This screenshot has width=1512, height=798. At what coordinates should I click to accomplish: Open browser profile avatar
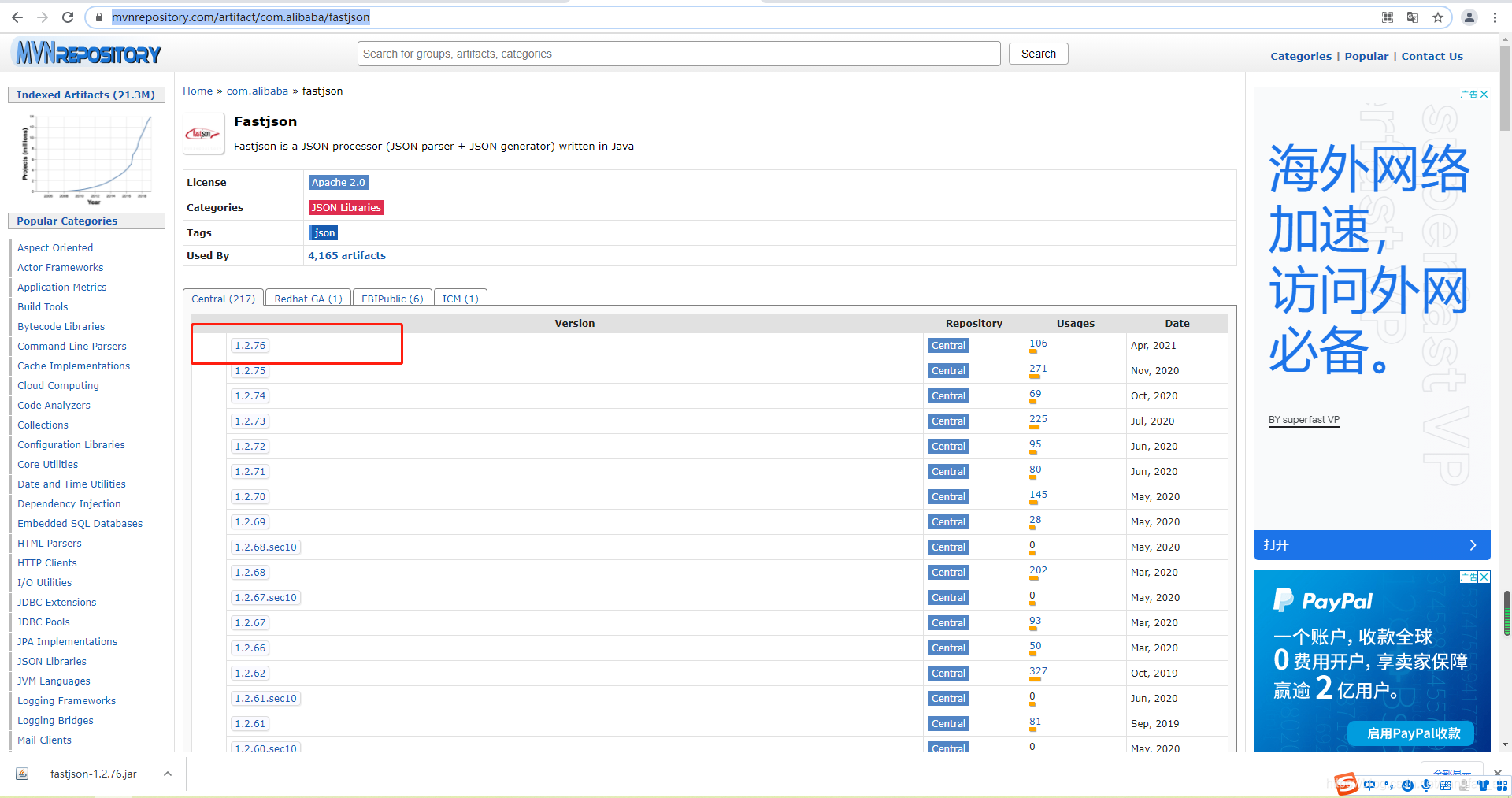(x=1469, y=17)
